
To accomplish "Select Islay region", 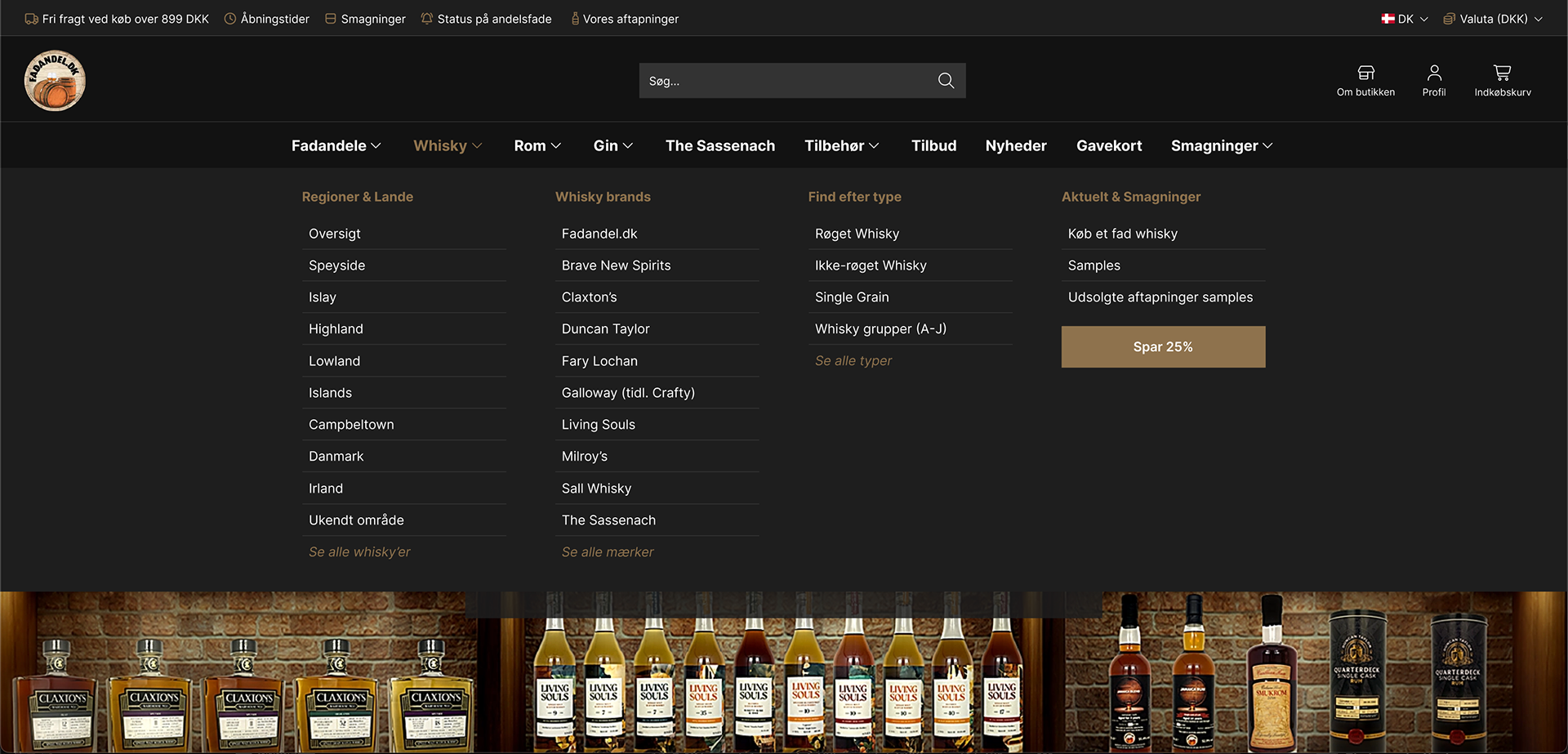I will pos(404,297).
